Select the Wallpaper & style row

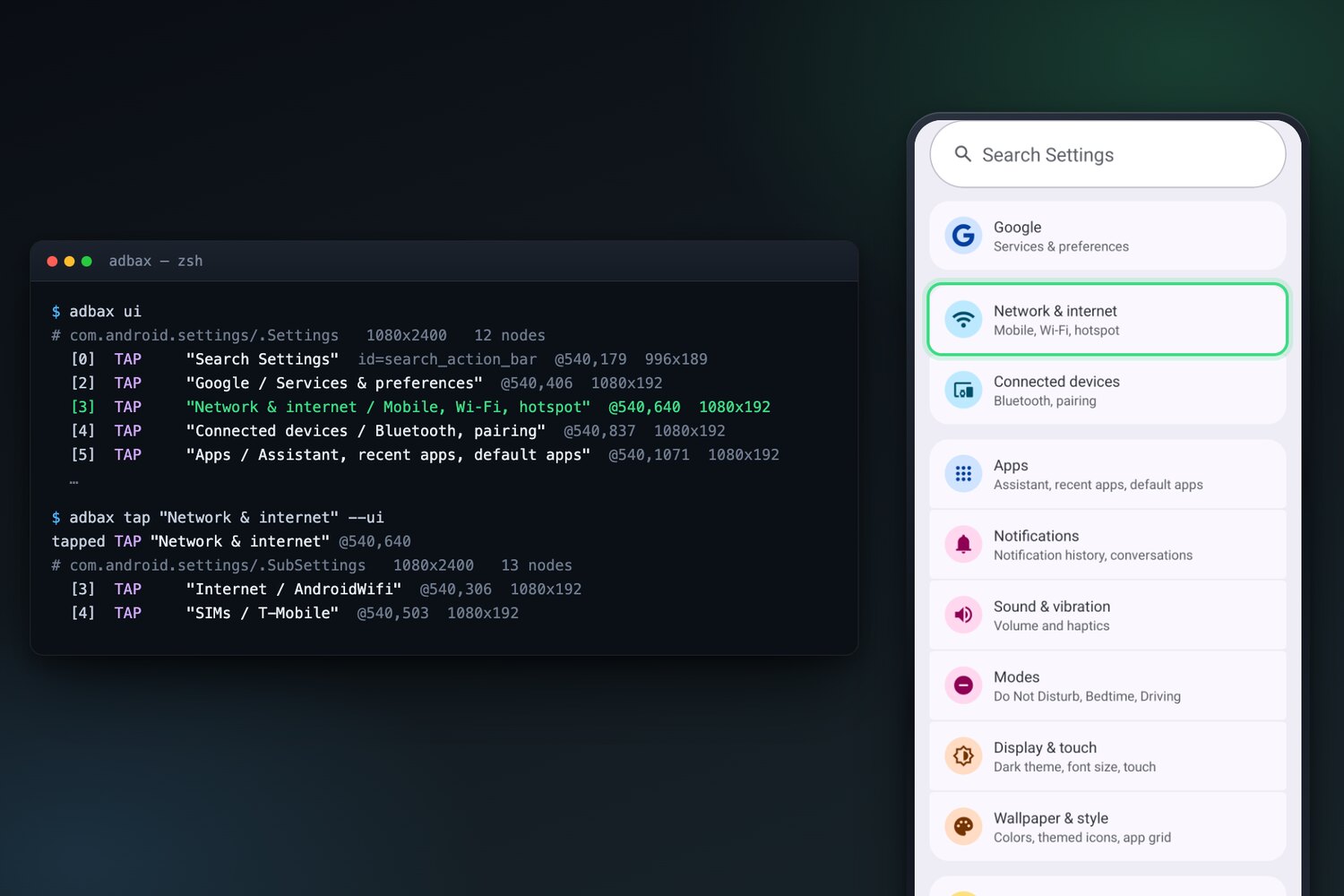[1108, 826]
